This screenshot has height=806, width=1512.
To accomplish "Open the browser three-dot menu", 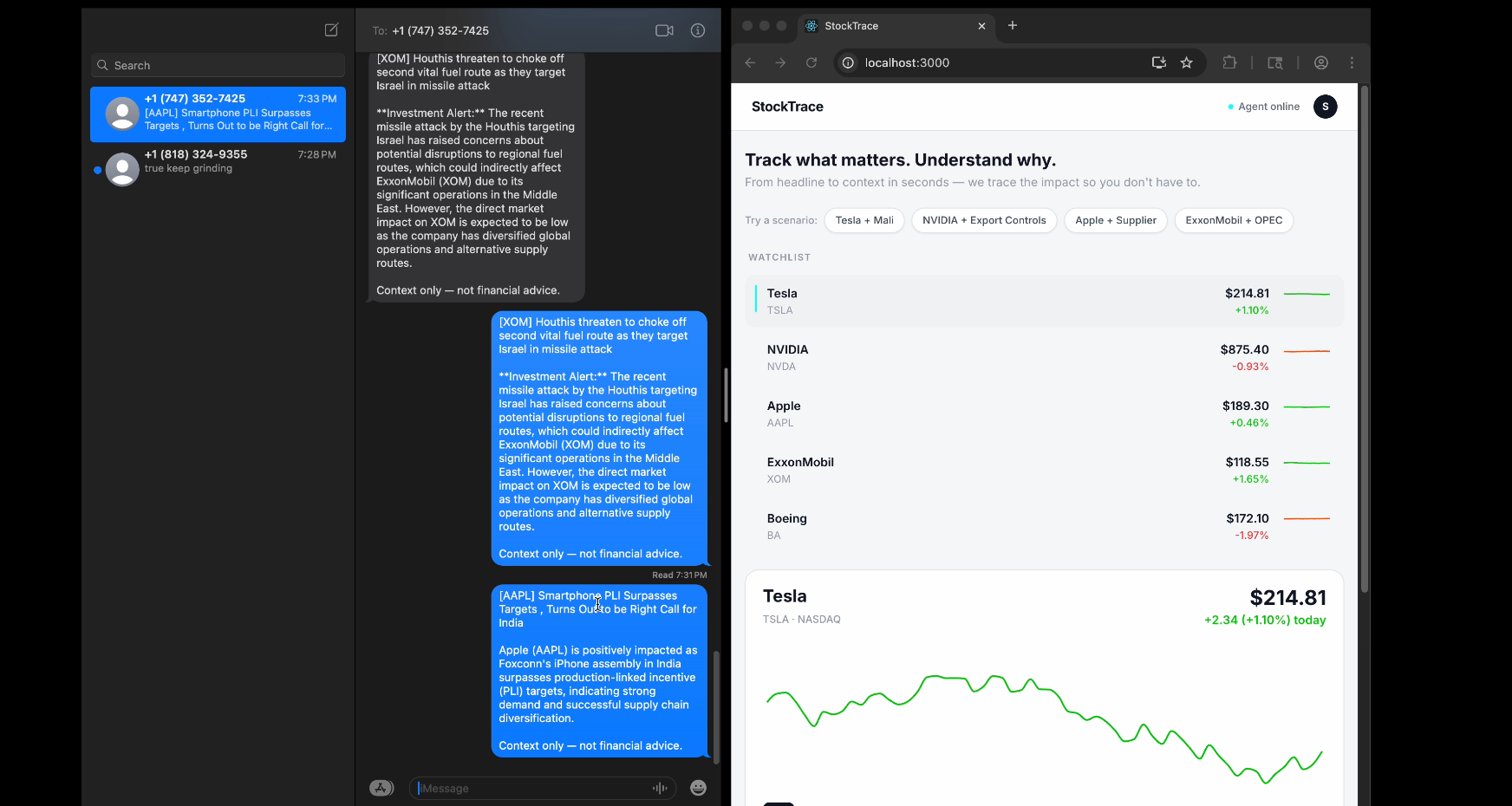I will click(x=1352, y=62).
